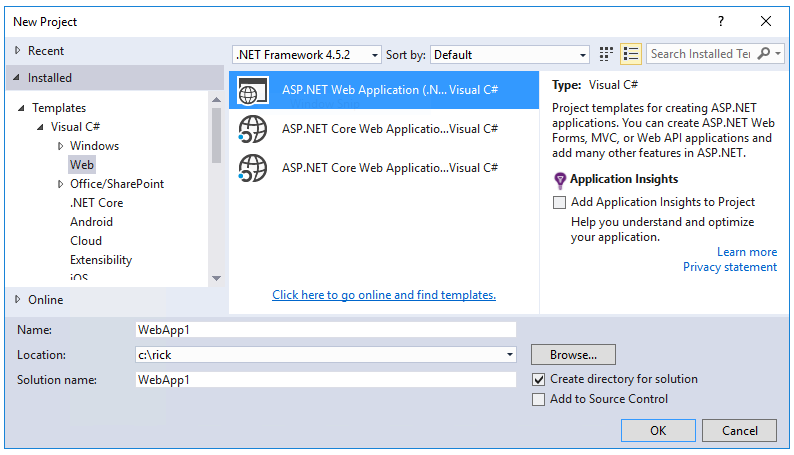The height and width of the screenshot is (455, 794).
Task: Enable Add Application Insights to Project
Action: tap(560, 202)
